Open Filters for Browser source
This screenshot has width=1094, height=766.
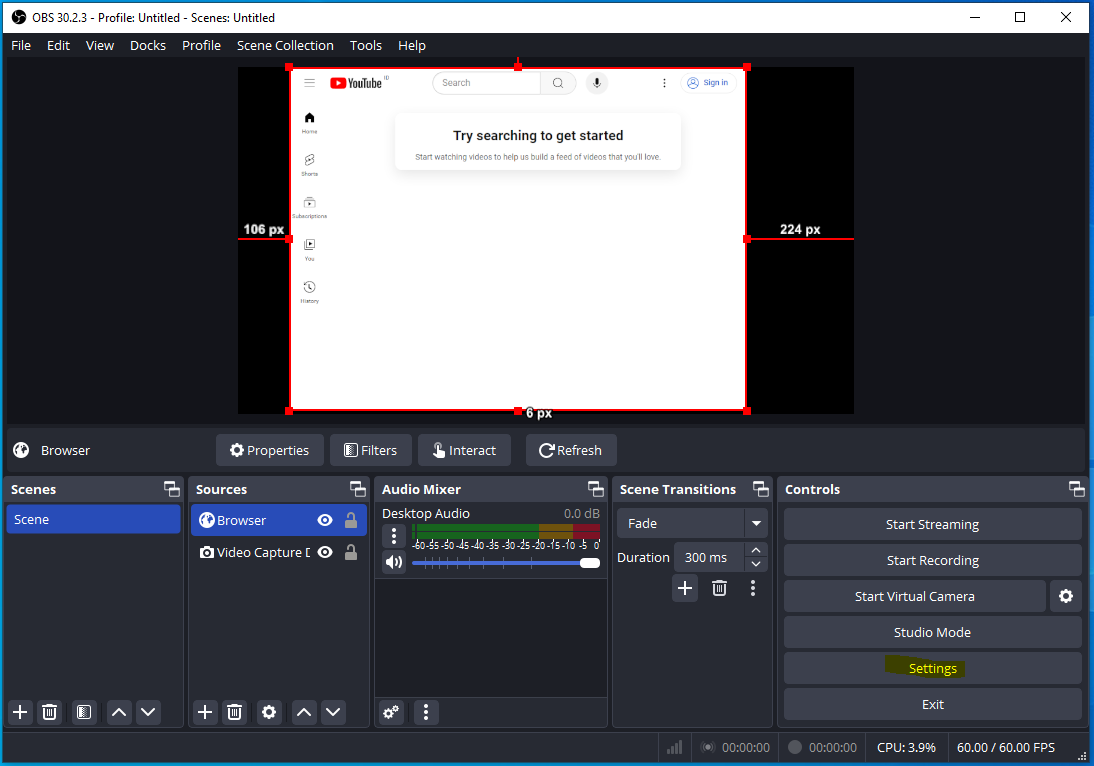click(370, 451)
